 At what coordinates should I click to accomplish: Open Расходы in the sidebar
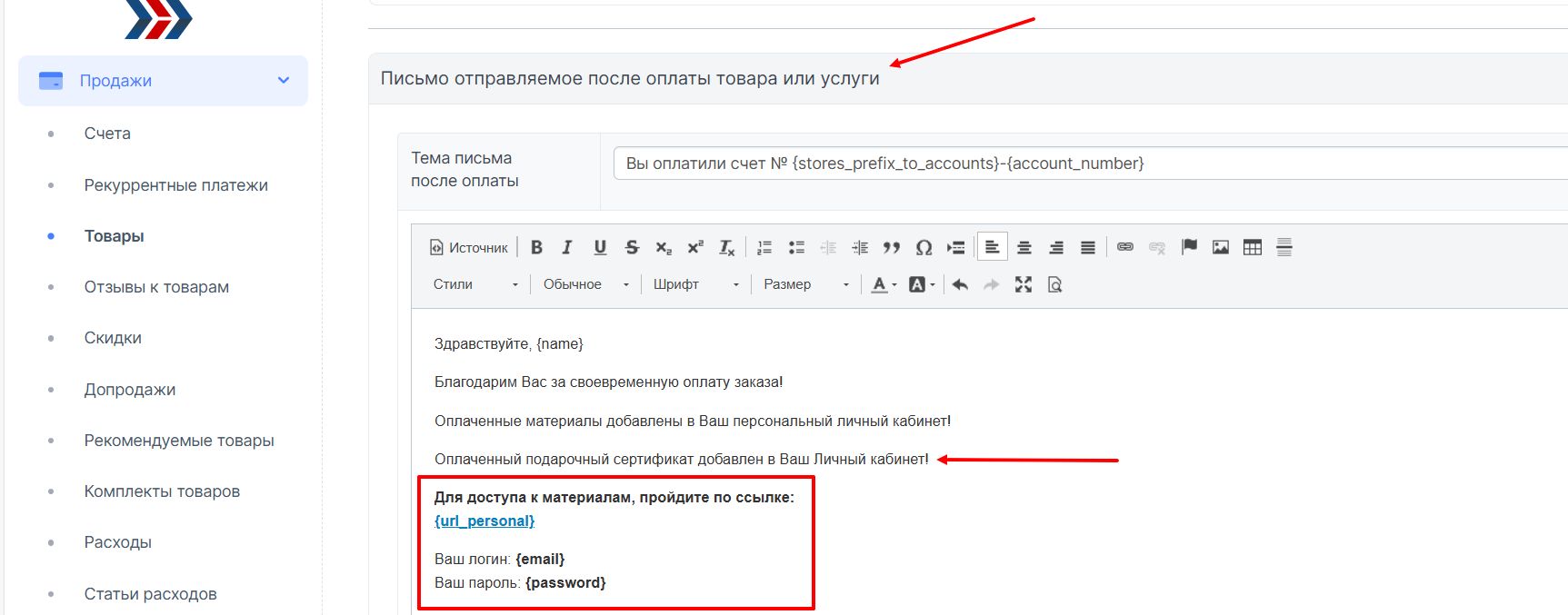point(118,542)
